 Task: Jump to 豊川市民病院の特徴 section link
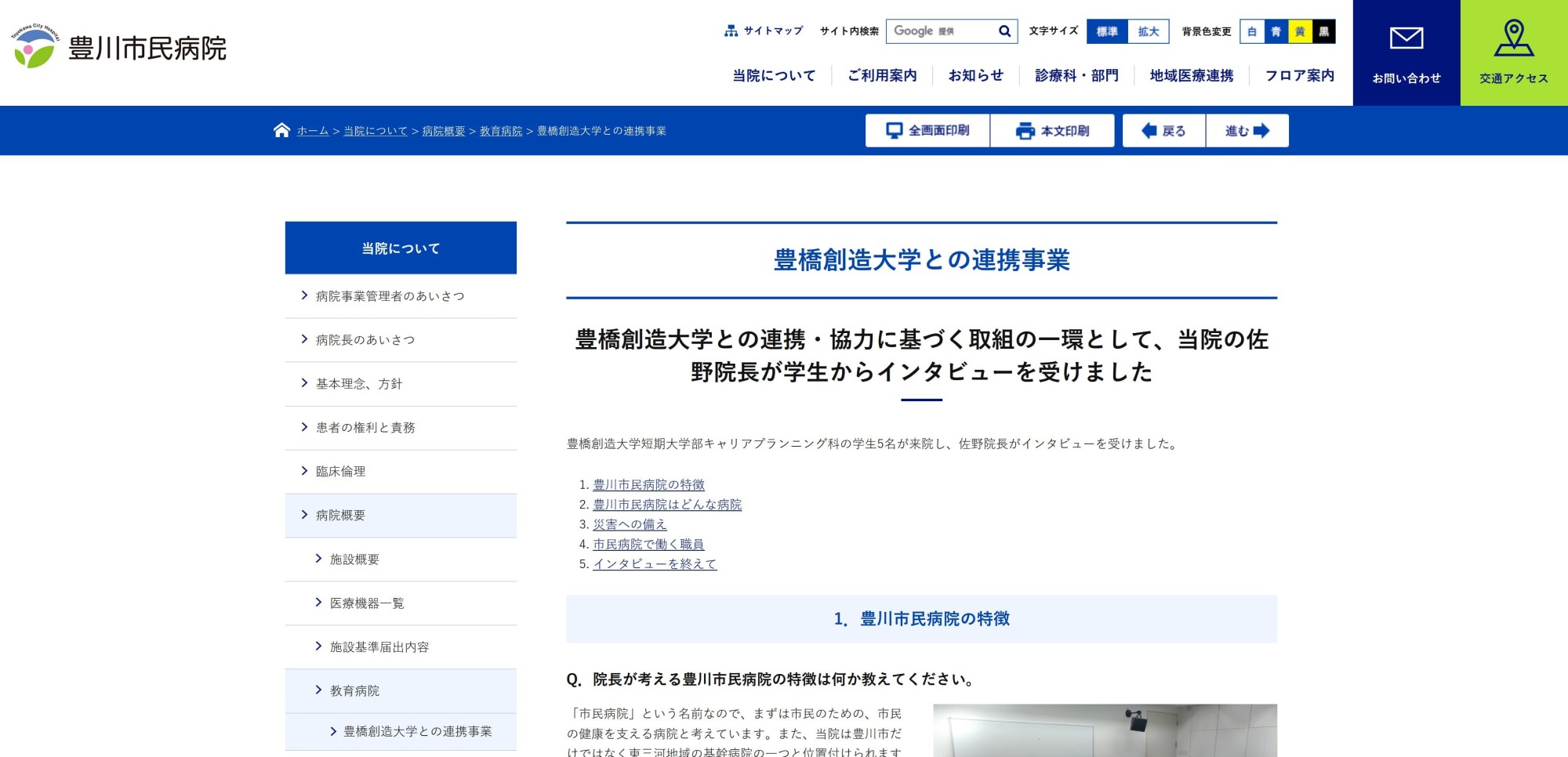pyautogui.click(x=648, y=485)
